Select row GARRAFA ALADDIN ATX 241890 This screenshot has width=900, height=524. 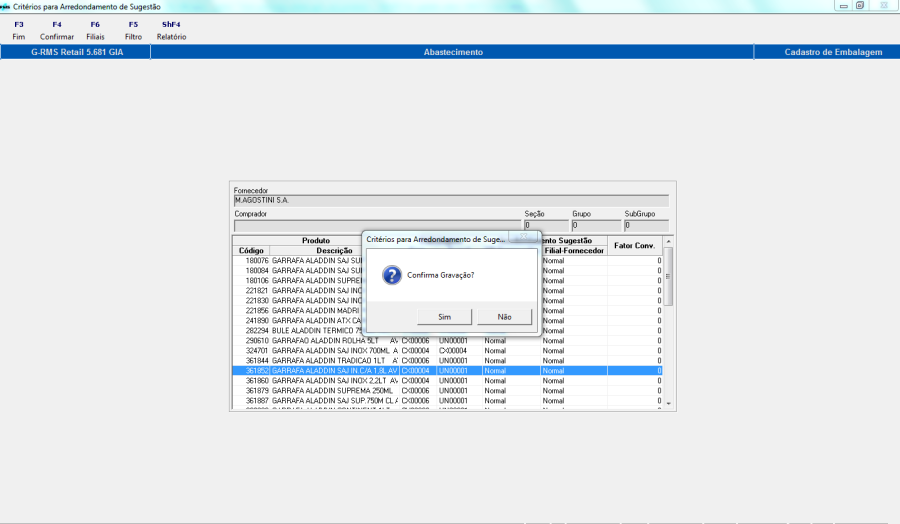[x=447, y=321]
